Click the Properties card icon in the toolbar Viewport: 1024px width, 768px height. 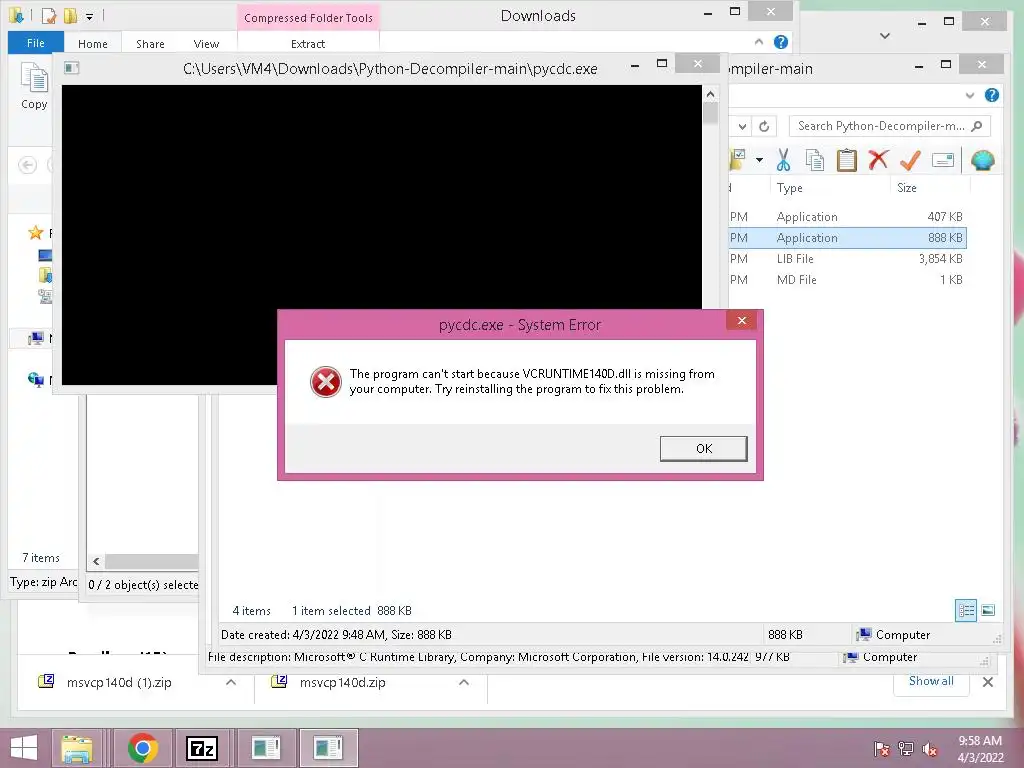[942, 159]
